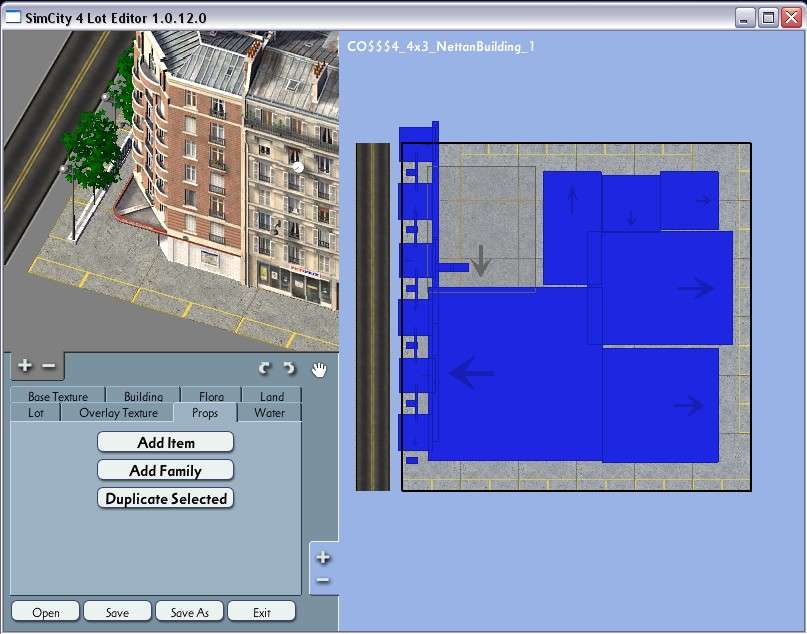Zoom in the lot plan view
The width and height of the screenshot is (807, 634).
[323, 557]
